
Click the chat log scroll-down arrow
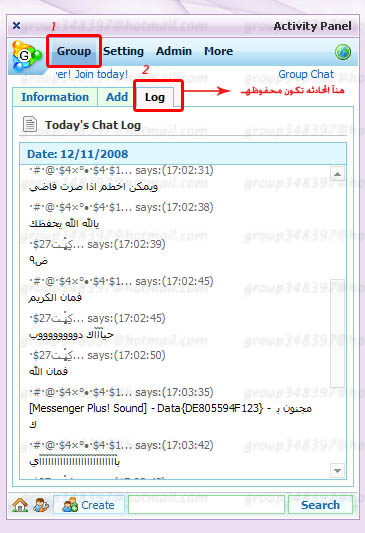tap(337, 471)
